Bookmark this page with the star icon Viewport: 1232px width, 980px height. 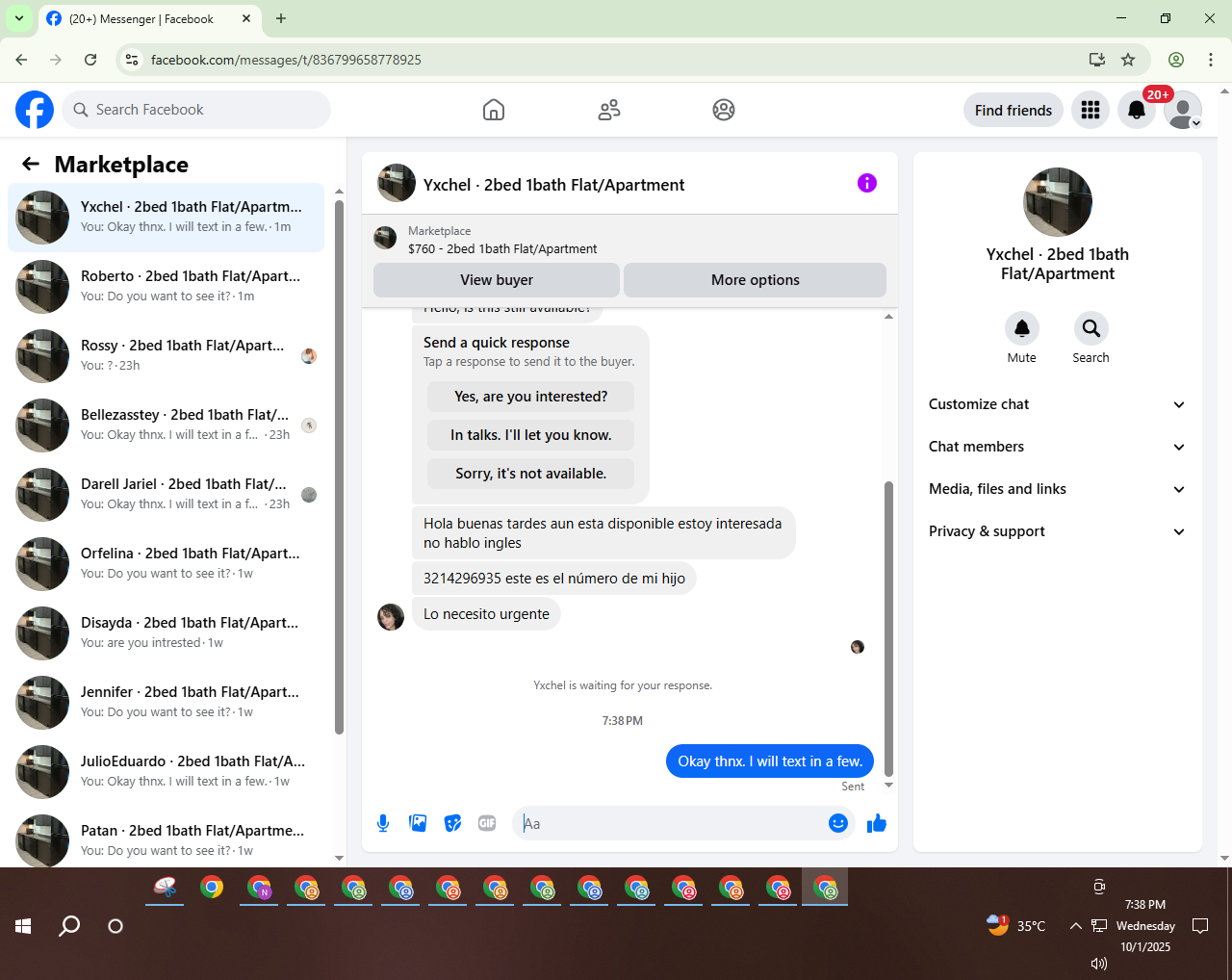1128,60
